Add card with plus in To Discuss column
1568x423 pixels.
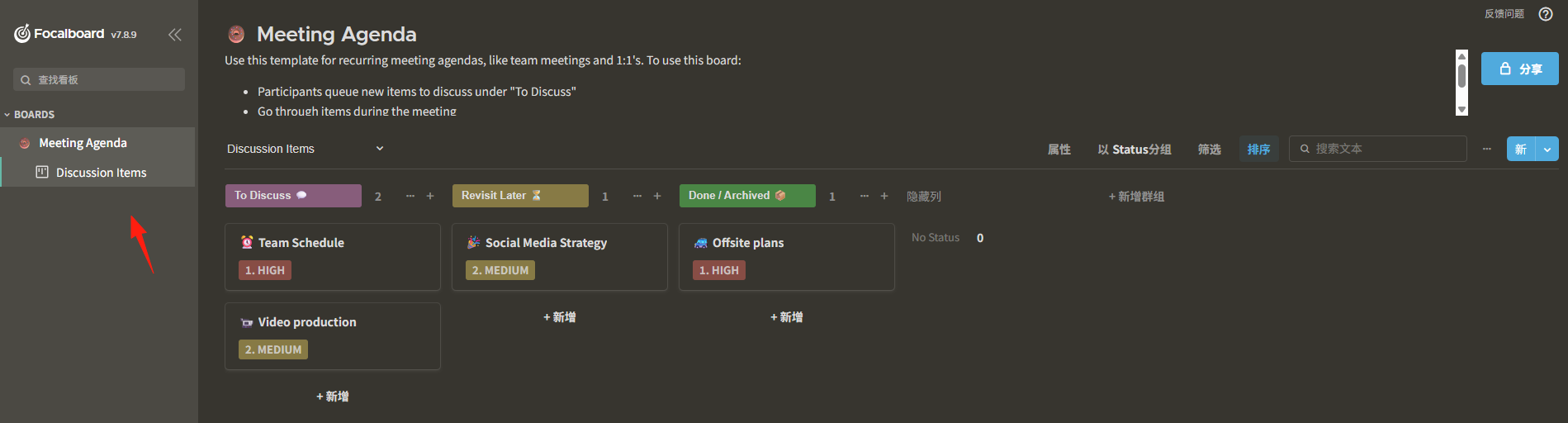click(x=430, y=196)
